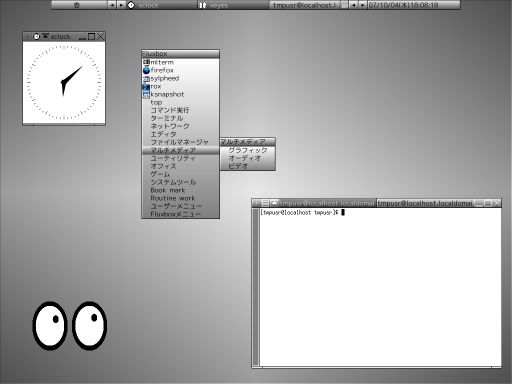Close the xclock window

(x=100, y=37)
